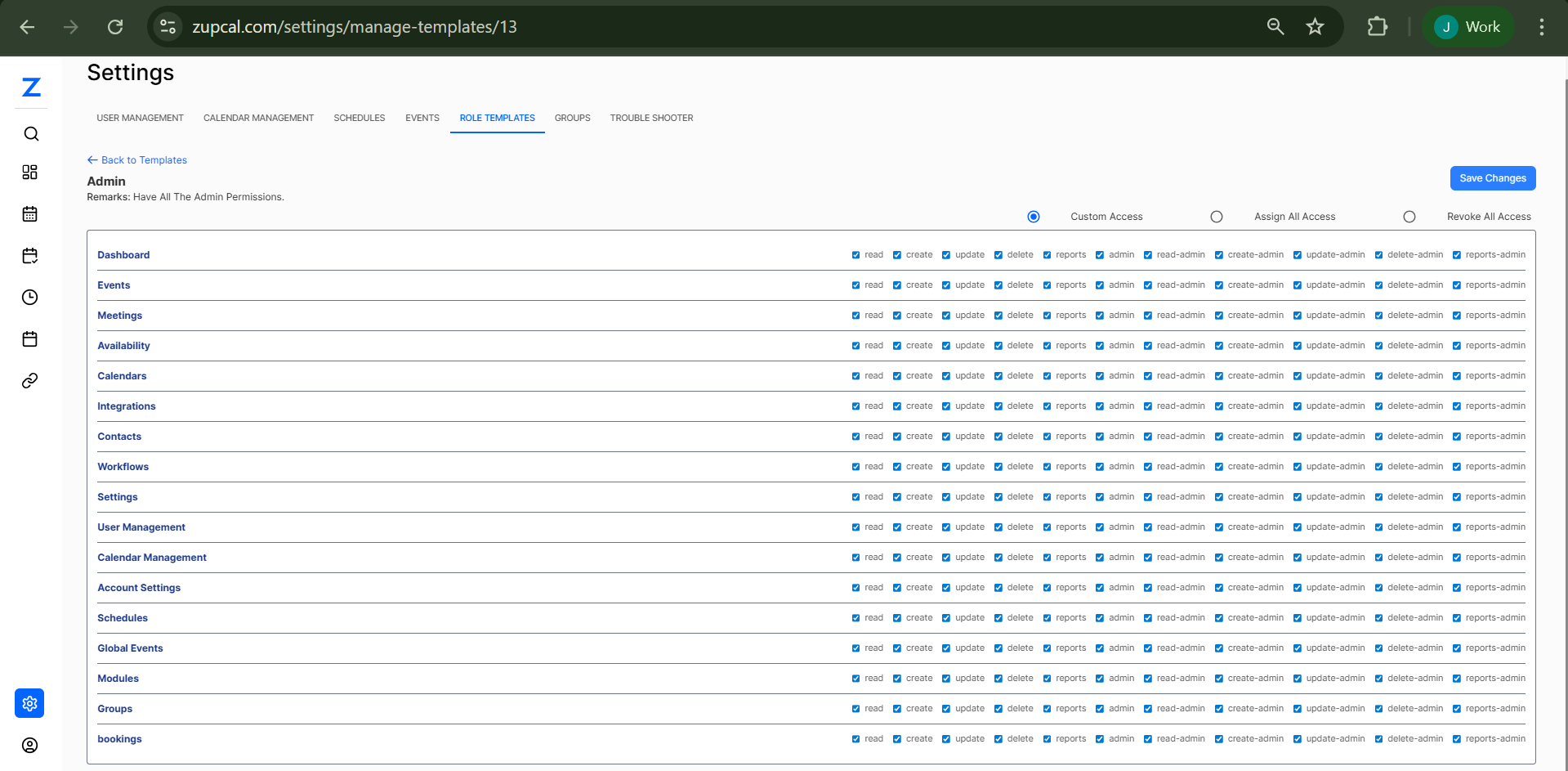Open the clock icon in the sidebar
The width and height of the screenshot is (1568, 771).
click(30, 298)
